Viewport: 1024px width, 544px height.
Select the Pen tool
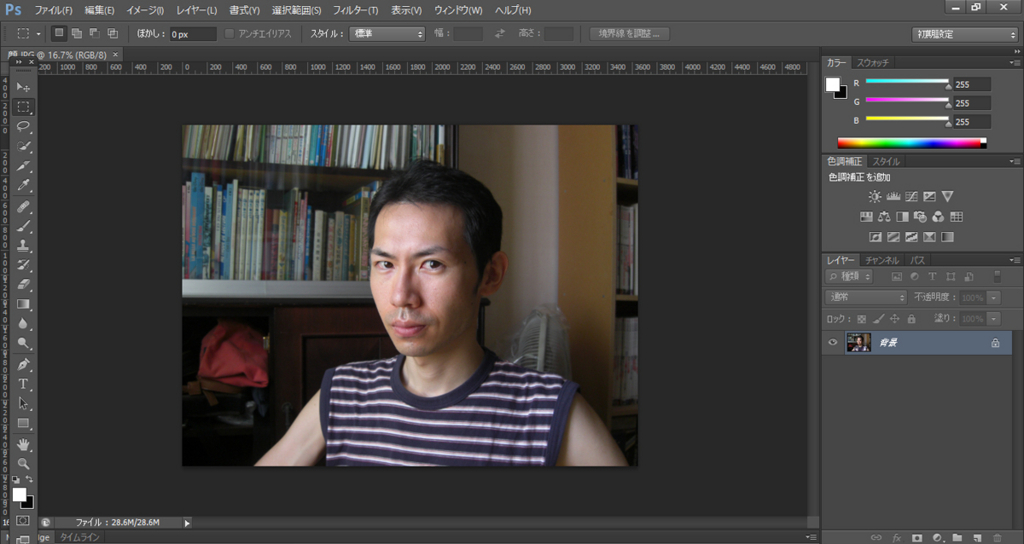24,364
